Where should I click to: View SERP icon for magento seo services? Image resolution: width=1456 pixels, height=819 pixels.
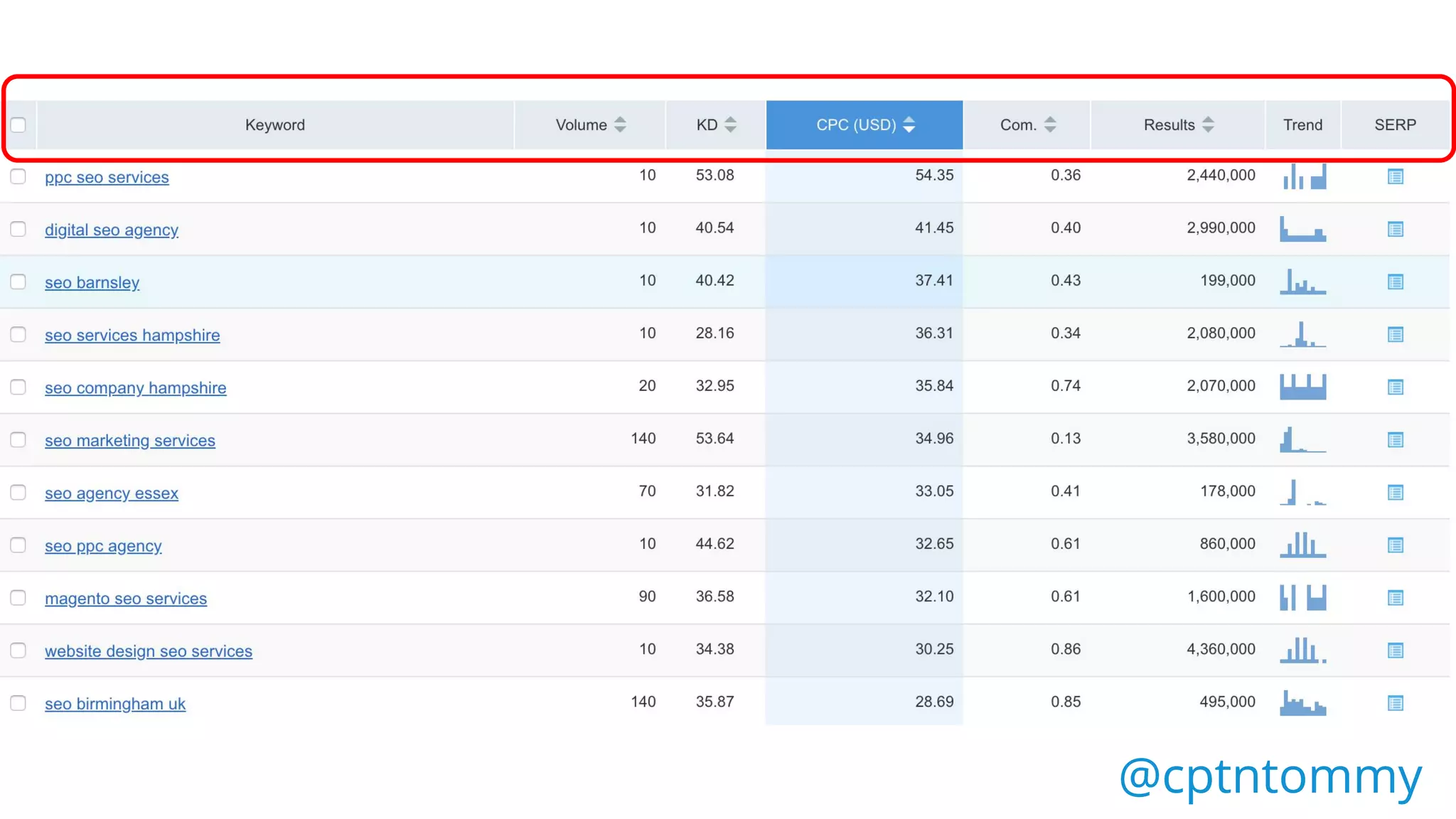[1395, 598]
